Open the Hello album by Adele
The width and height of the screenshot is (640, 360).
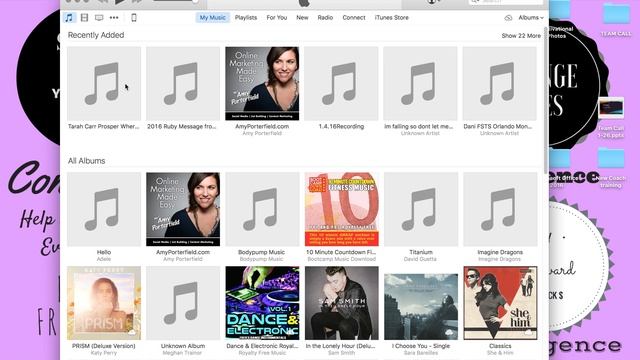[x=104, y=209]
